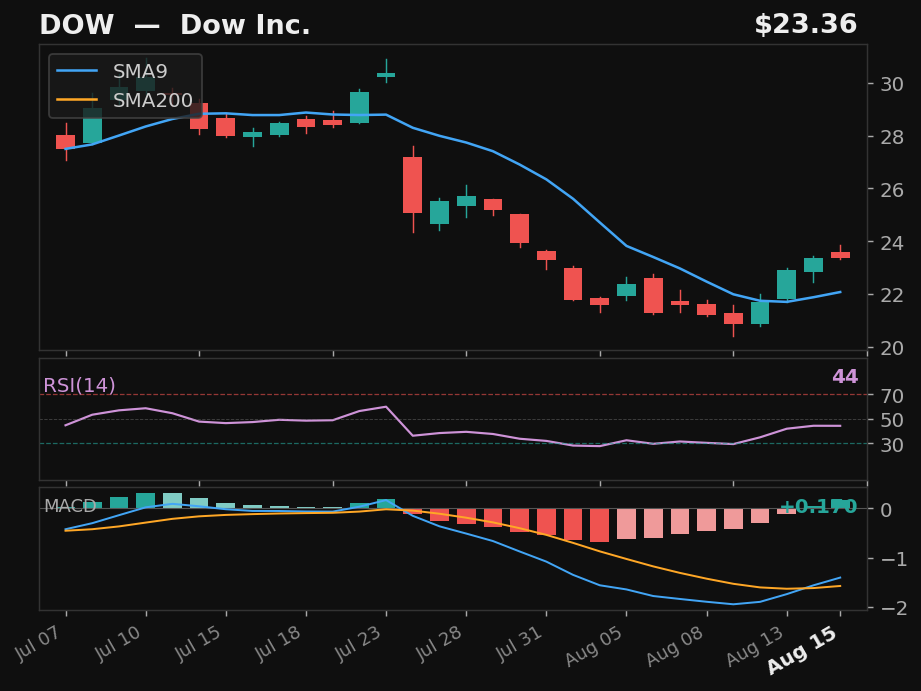921x691 pixels.
Task: Click the Aug 13 date label
Action: [757, 646]
